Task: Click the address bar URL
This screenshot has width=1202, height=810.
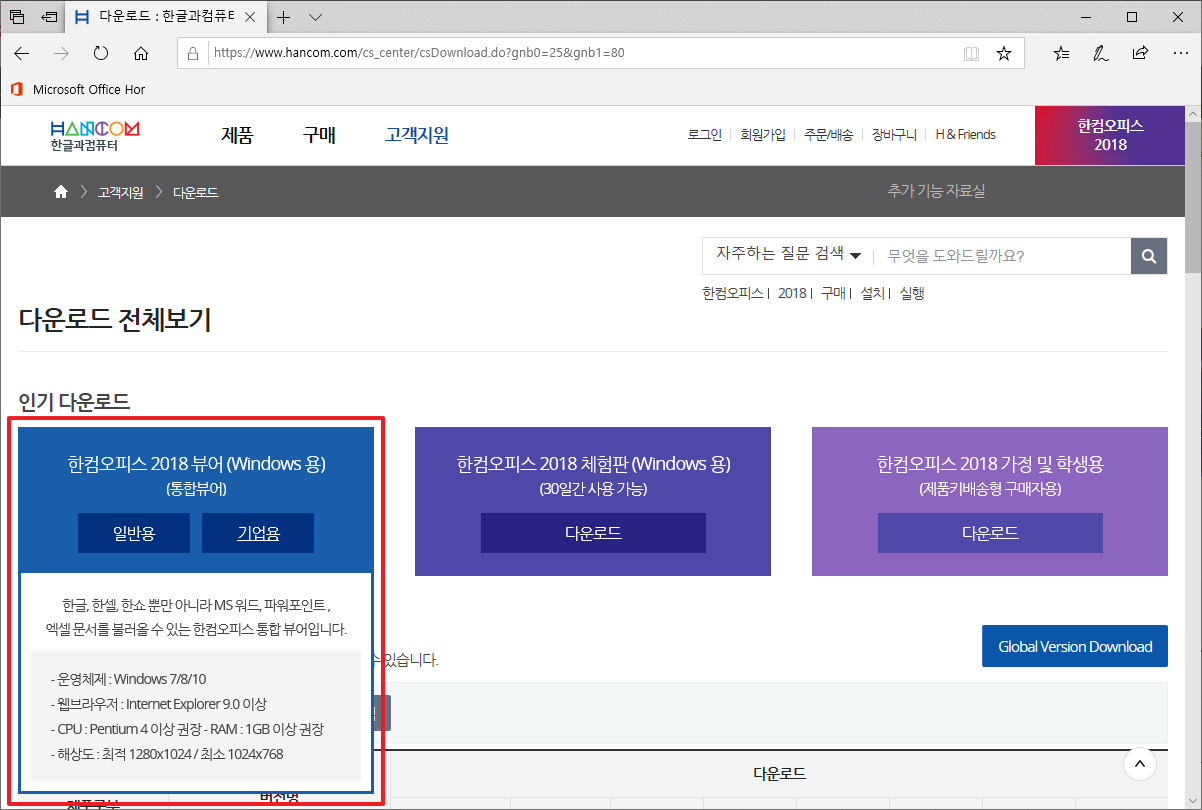Action: 418,53
